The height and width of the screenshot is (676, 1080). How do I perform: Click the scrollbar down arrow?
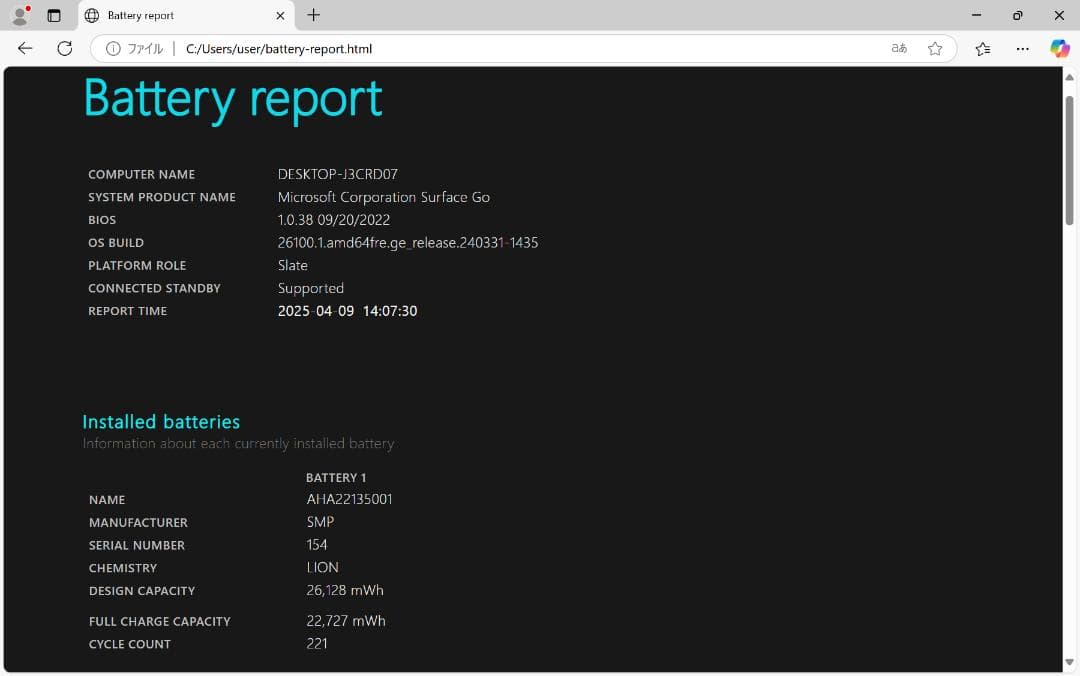tap(1070, 662)
